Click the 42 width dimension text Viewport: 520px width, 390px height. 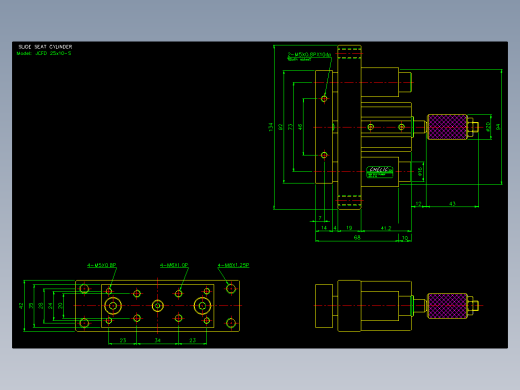point(21,306)
